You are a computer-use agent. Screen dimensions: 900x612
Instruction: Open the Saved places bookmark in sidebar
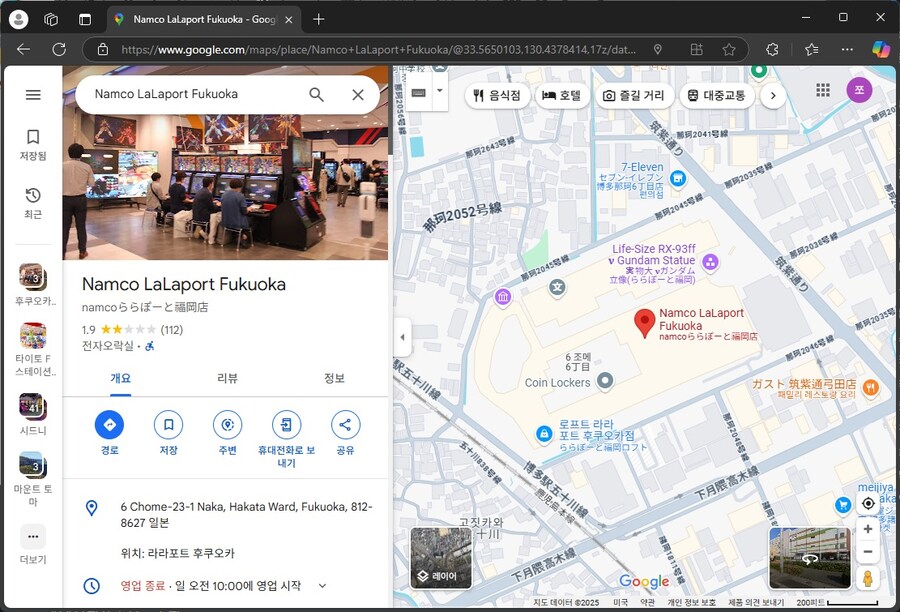[33, 144]
